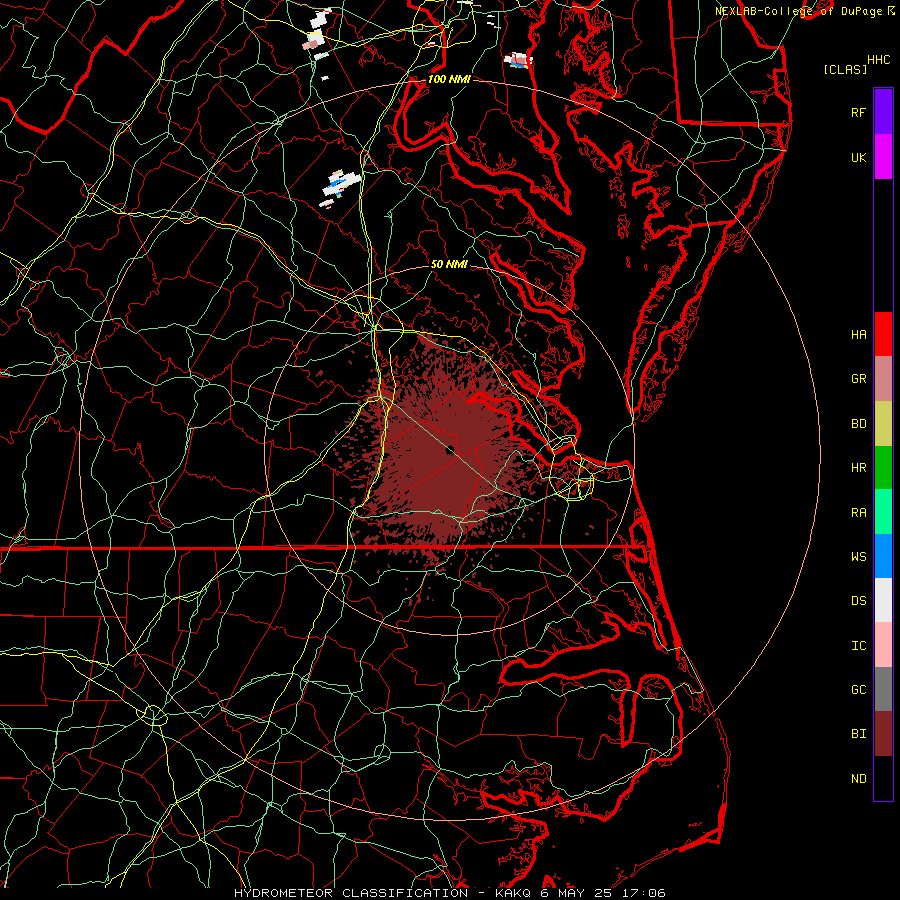
Task: Click the RA legend label
Action: (x=858, y=513)
